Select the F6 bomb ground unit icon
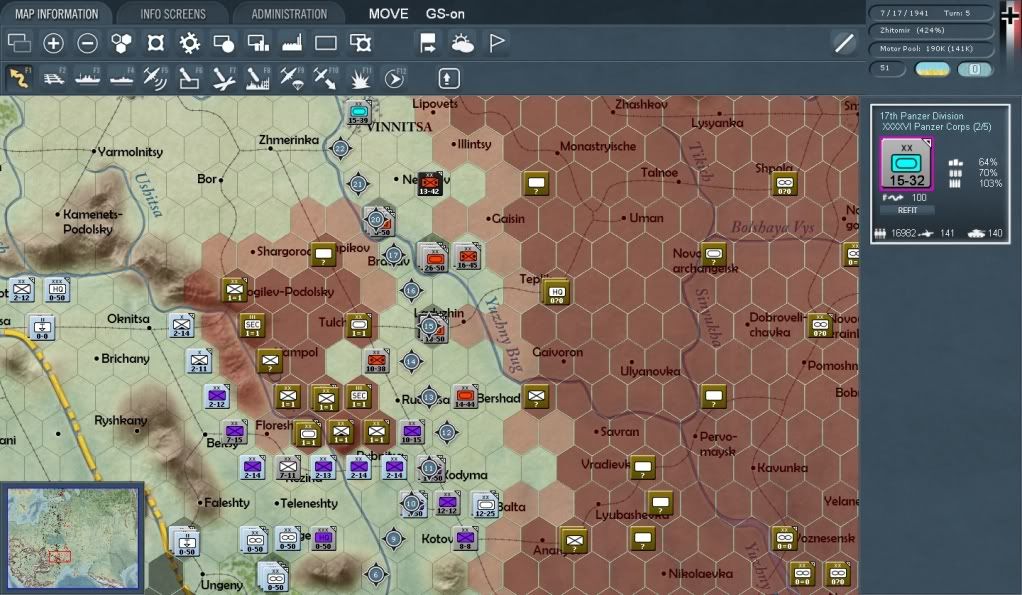The height and width of the screenshot is (595, 1022). (190, 79)
